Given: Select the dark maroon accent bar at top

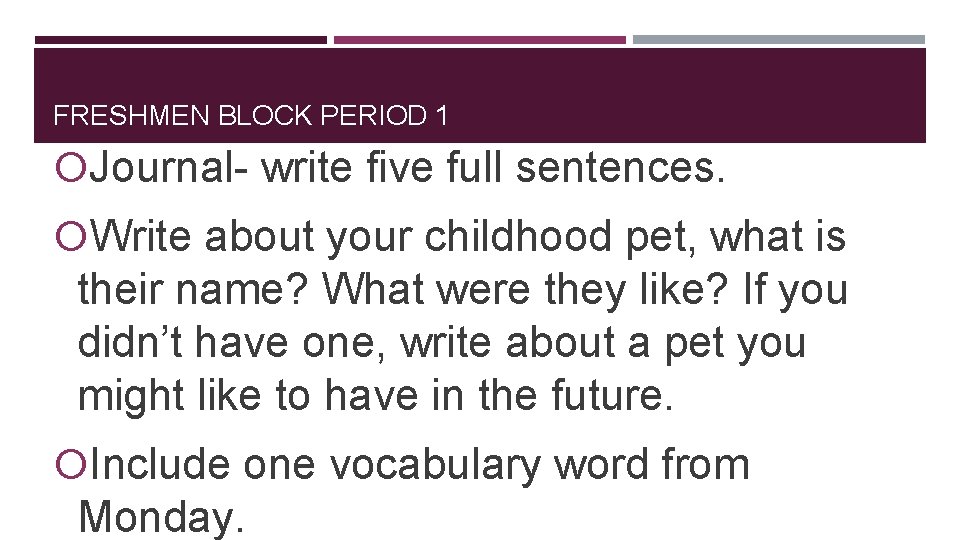Looking at the screenshot, I should tap(180, 40).
